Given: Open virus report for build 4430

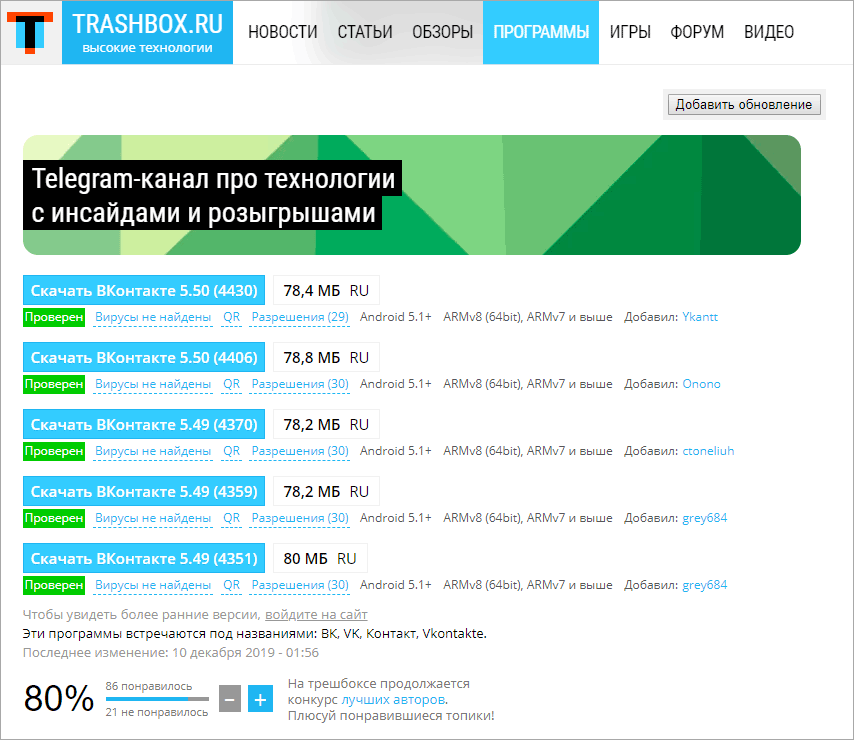Looking at the screenshot, I should click(x=153, y=317).
